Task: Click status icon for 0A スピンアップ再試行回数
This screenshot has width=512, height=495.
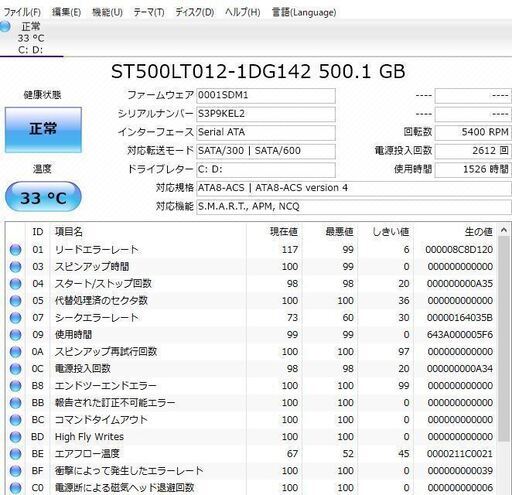Action: click(x=15, y=352)
